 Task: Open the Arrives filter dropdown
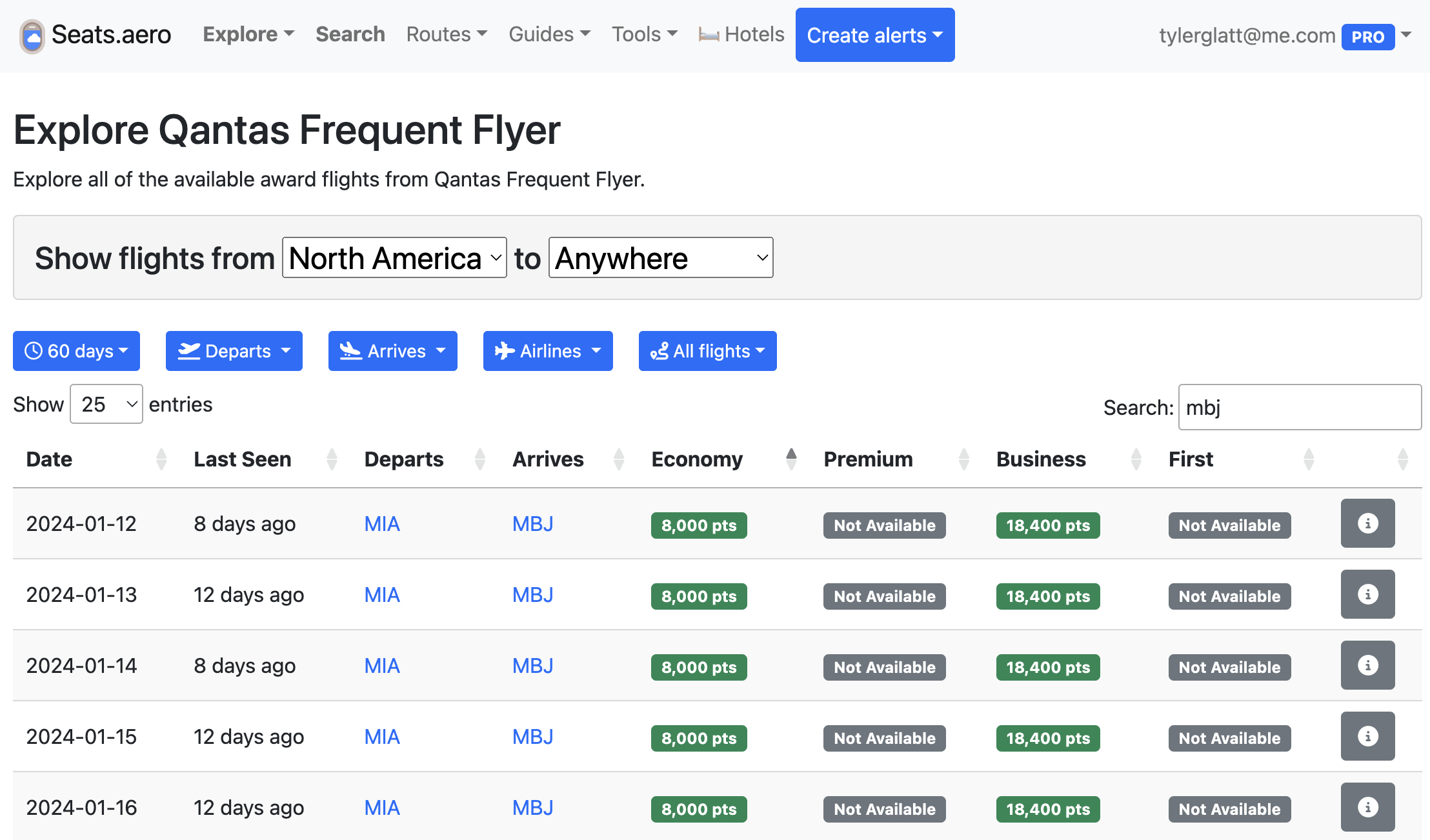coord(393,351)
